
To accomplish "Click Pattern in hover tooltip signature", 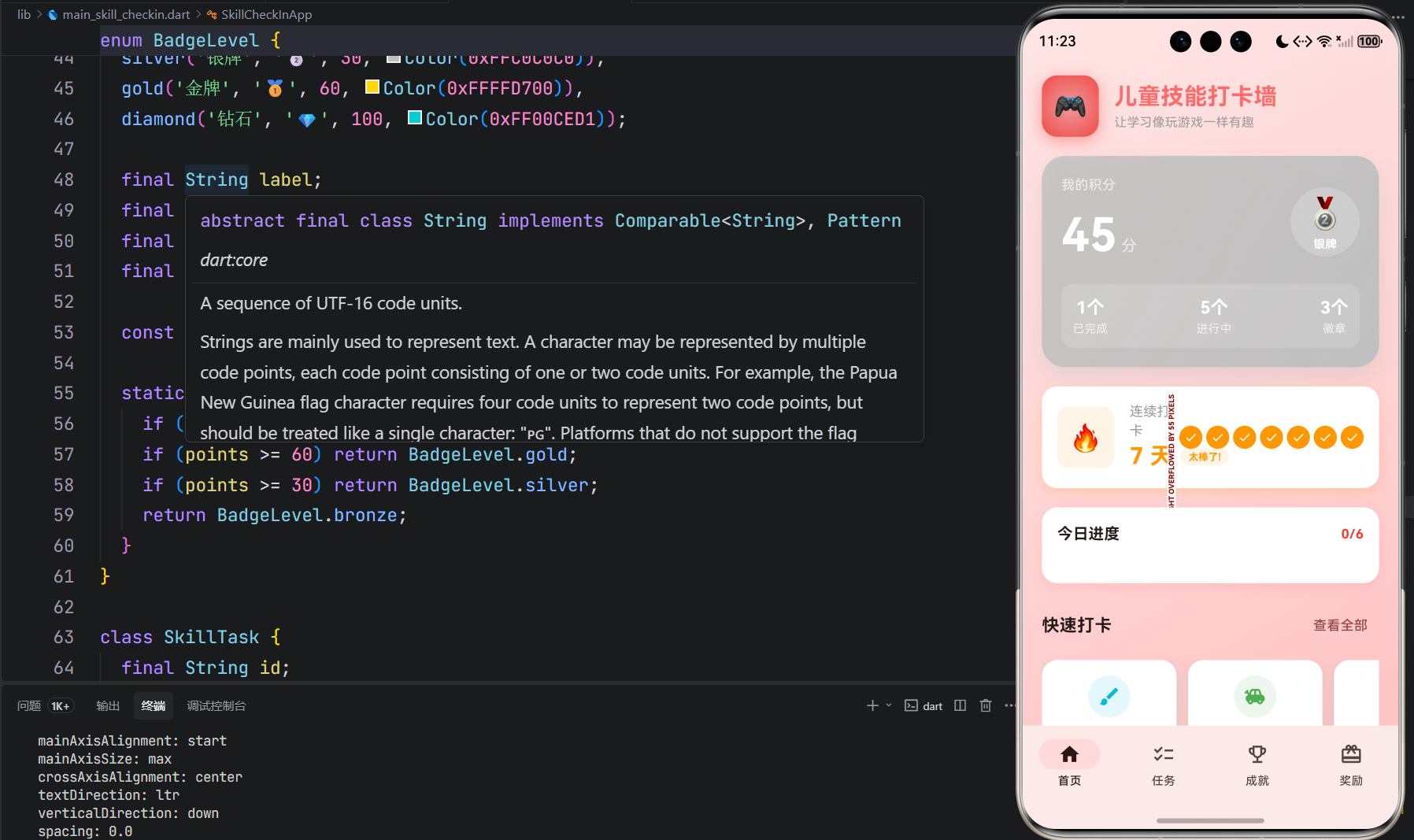I will 864,220.
